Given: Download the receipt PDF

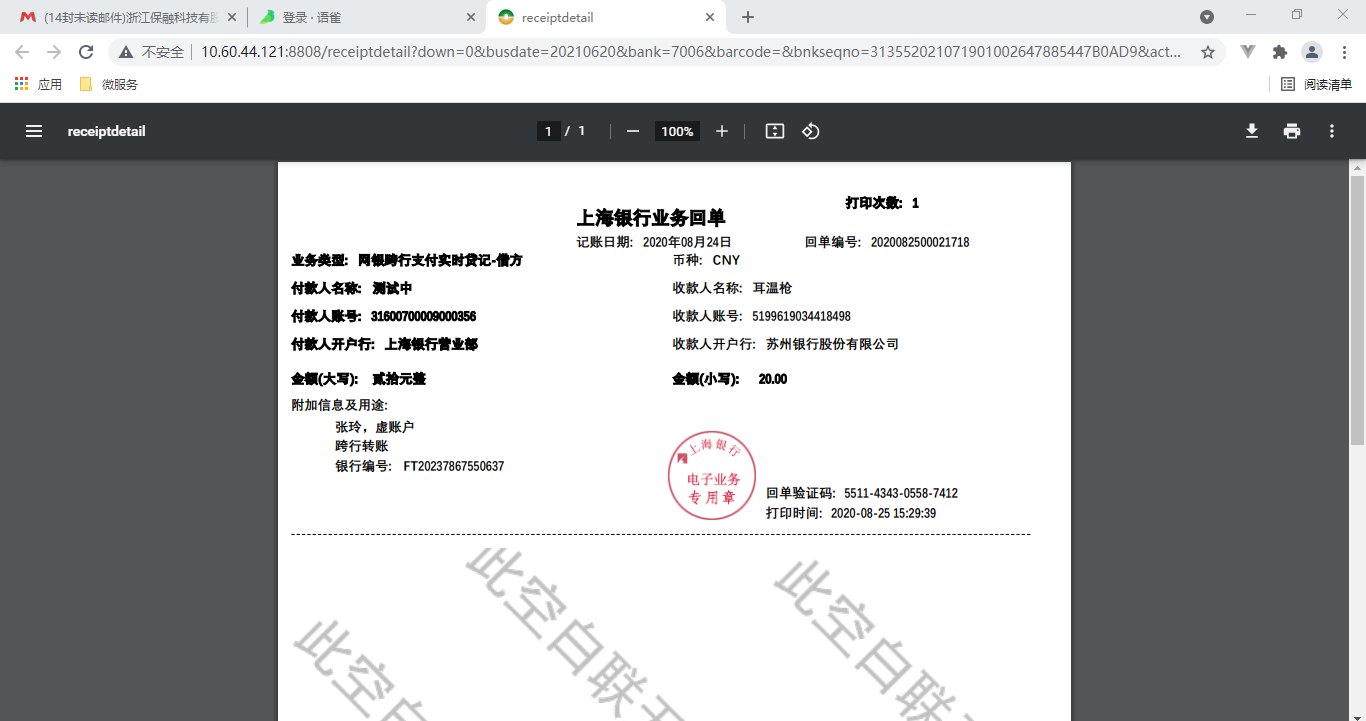Looking at the screenshot, I should click(1252, 131).
